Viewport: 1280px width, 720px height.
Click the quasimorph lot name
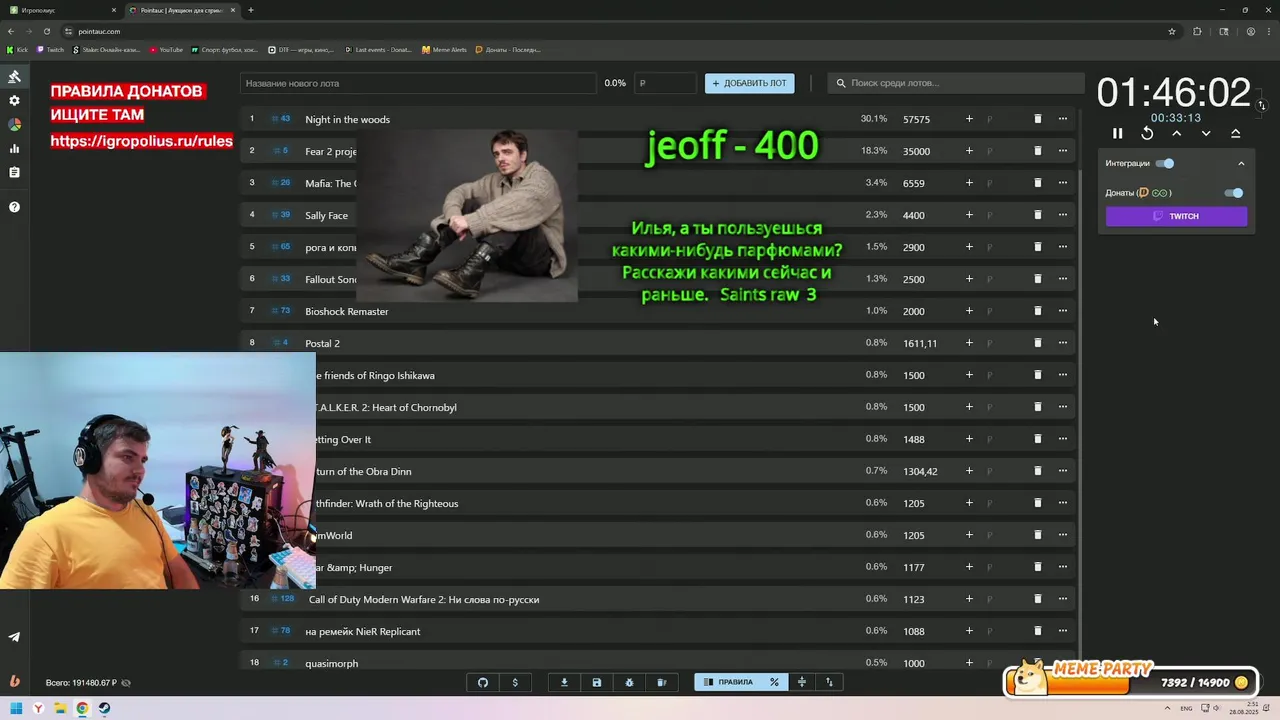(x=331, y=663)
